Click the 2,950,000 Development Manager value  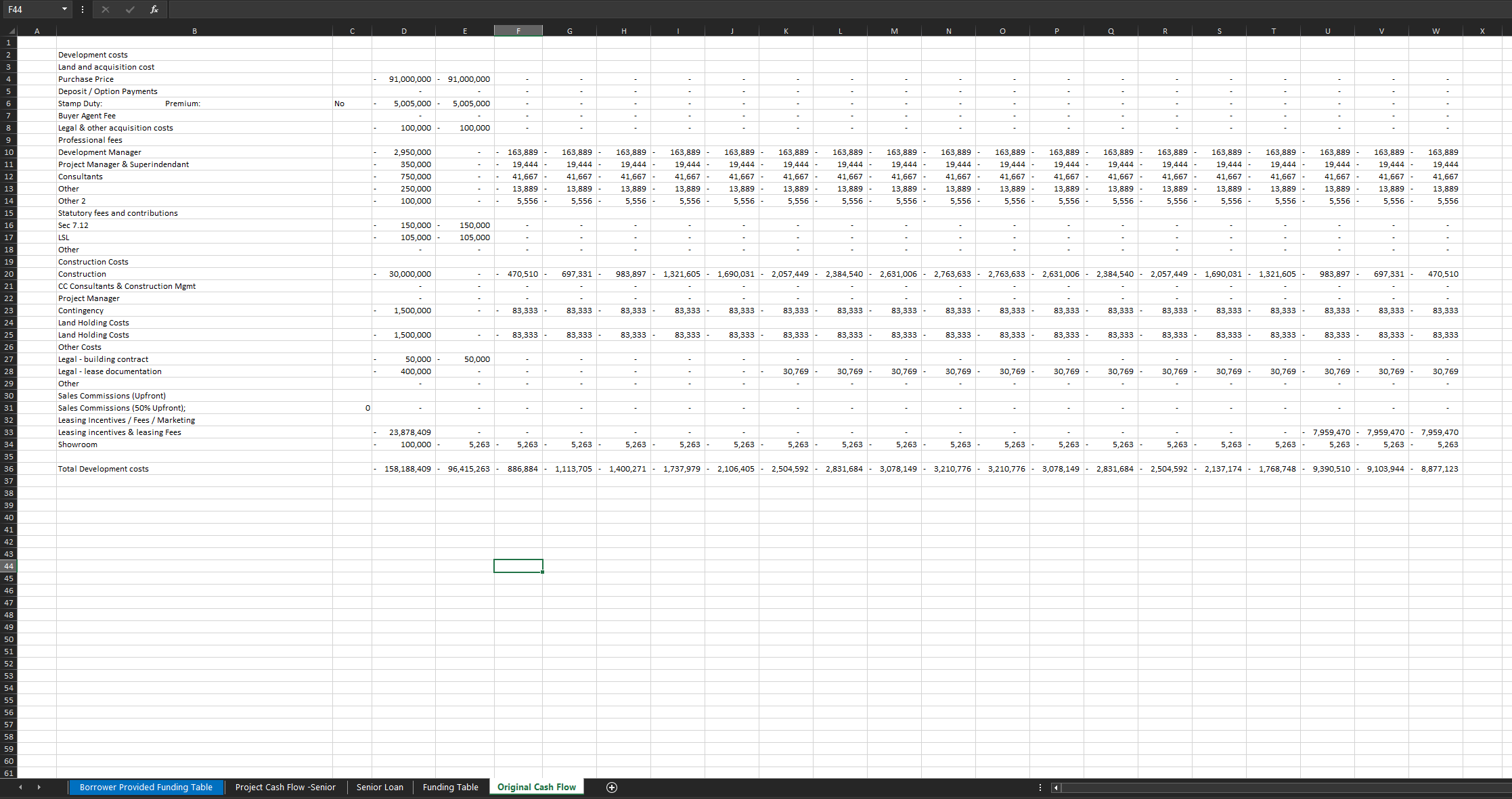(x=404, y=152)
